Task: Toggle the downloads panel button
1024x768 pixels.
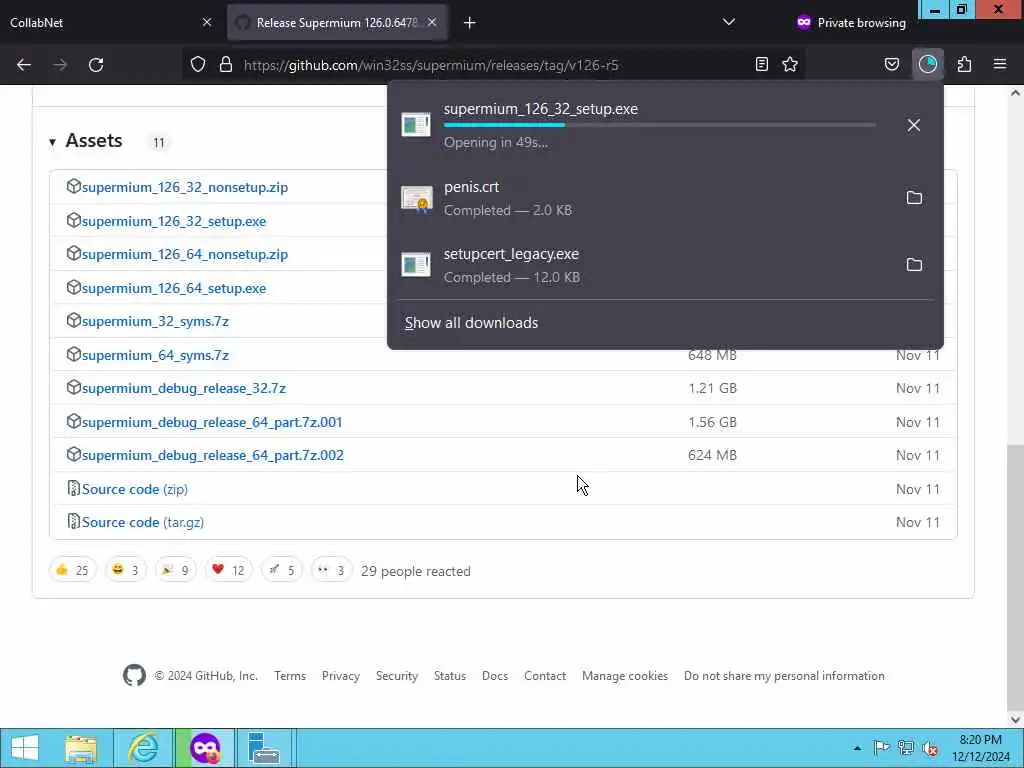Action: click(x=928, y=64)
